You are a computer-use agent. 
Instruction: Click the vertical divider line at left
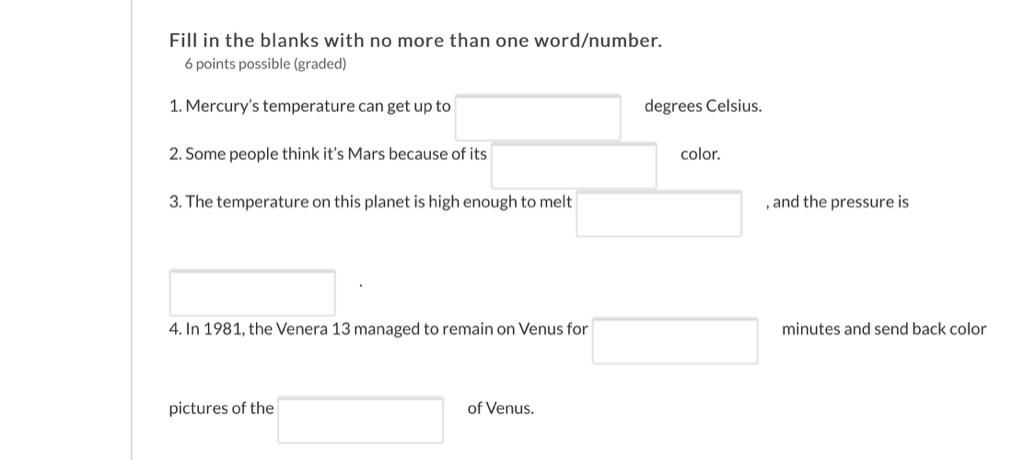point(132,230)
